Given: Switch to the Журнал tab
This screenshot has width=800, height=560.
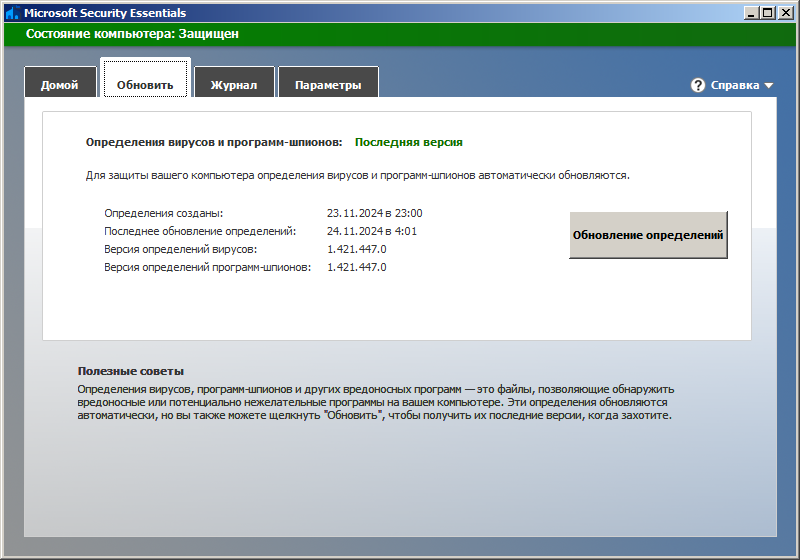Looking at the screenshot, I should [234, 82].
